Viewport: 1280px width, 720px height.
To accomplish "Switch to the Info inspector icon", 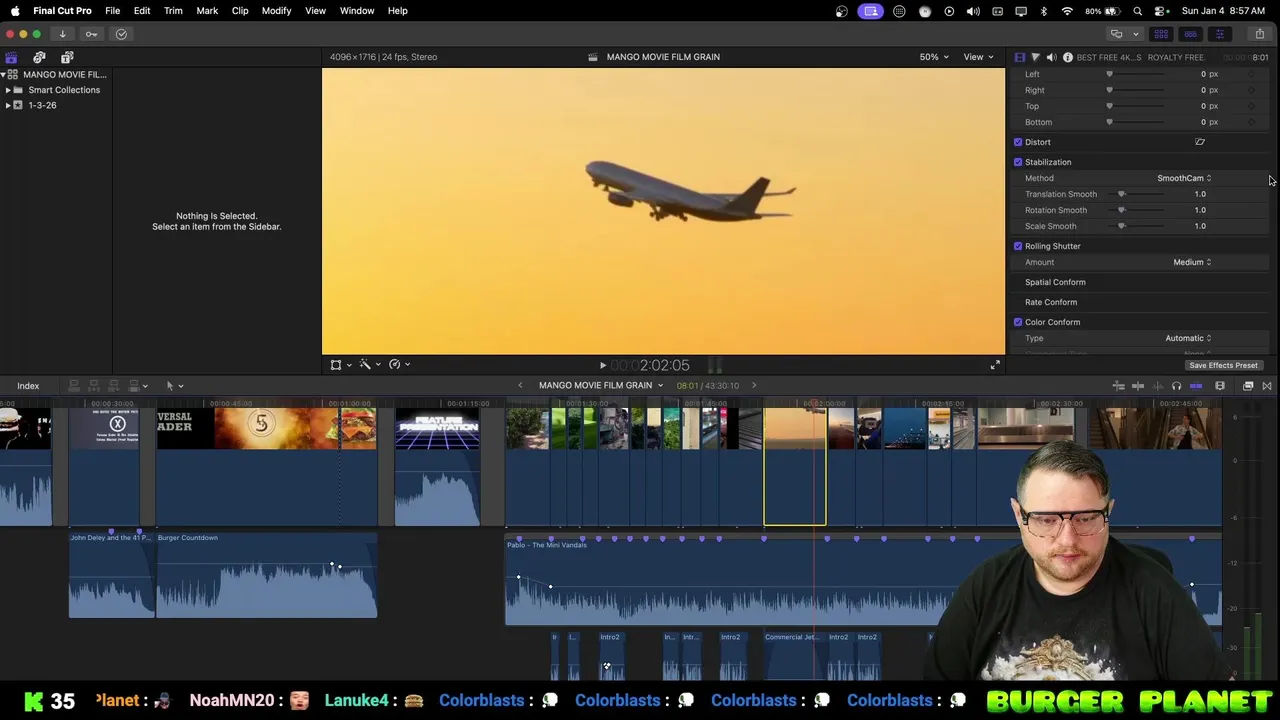I will click(x=1067, y=57).
